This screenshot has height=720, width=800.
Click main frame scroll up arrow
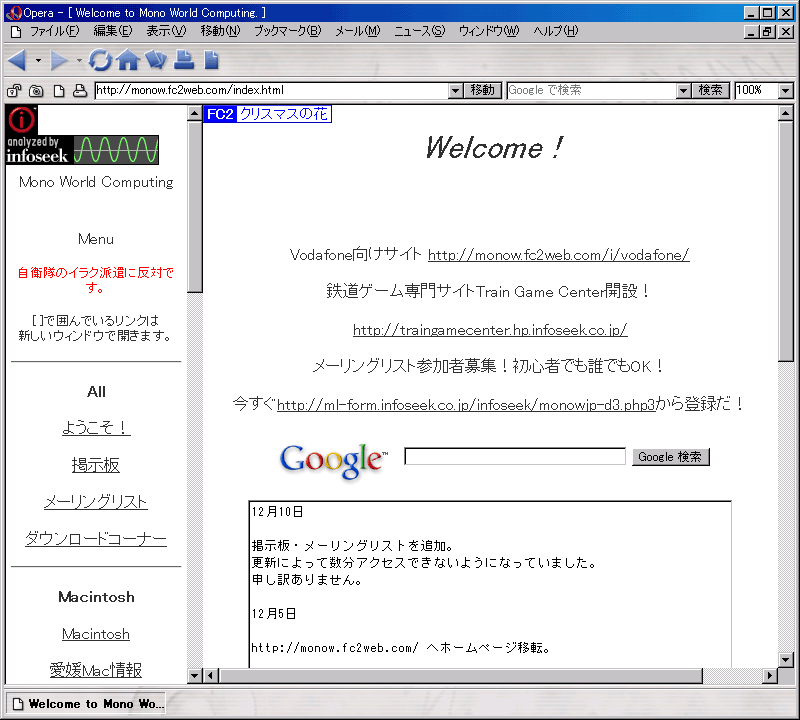(x=786, y=113)
